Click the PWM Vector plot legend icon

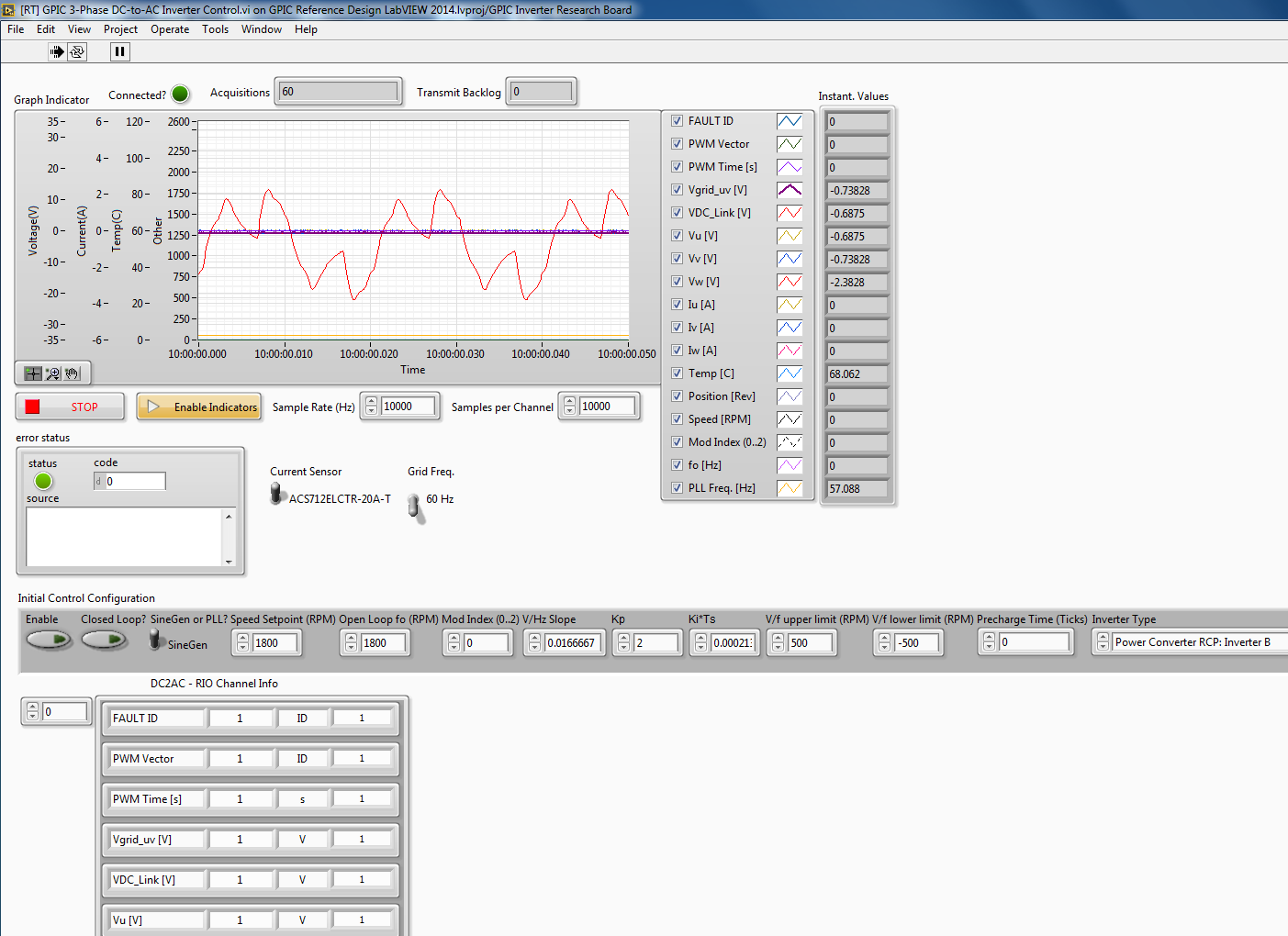(790, 144)
